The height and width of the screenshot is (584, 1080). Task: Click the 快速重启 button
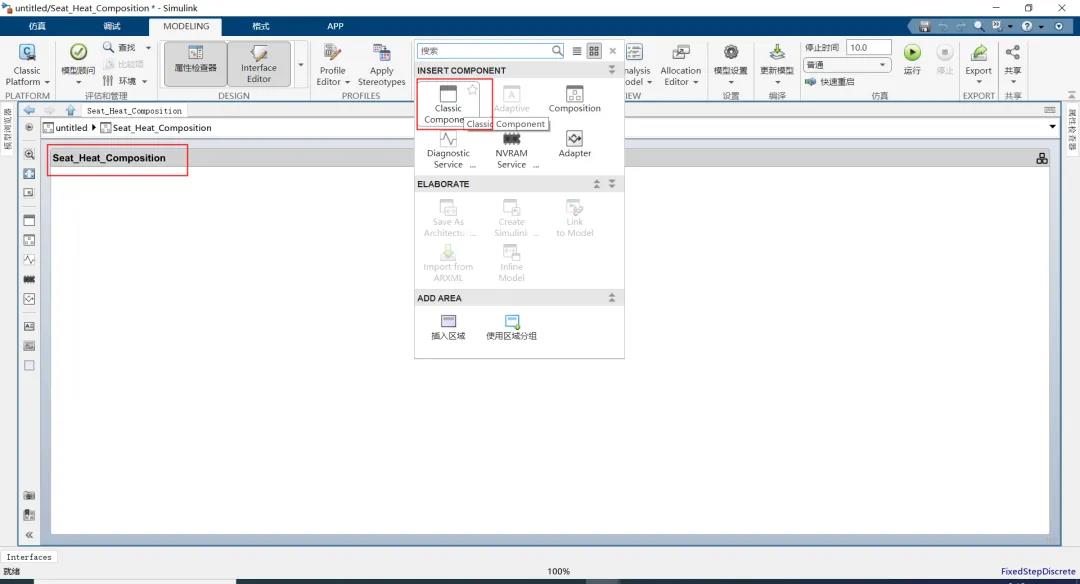[831, 82]
